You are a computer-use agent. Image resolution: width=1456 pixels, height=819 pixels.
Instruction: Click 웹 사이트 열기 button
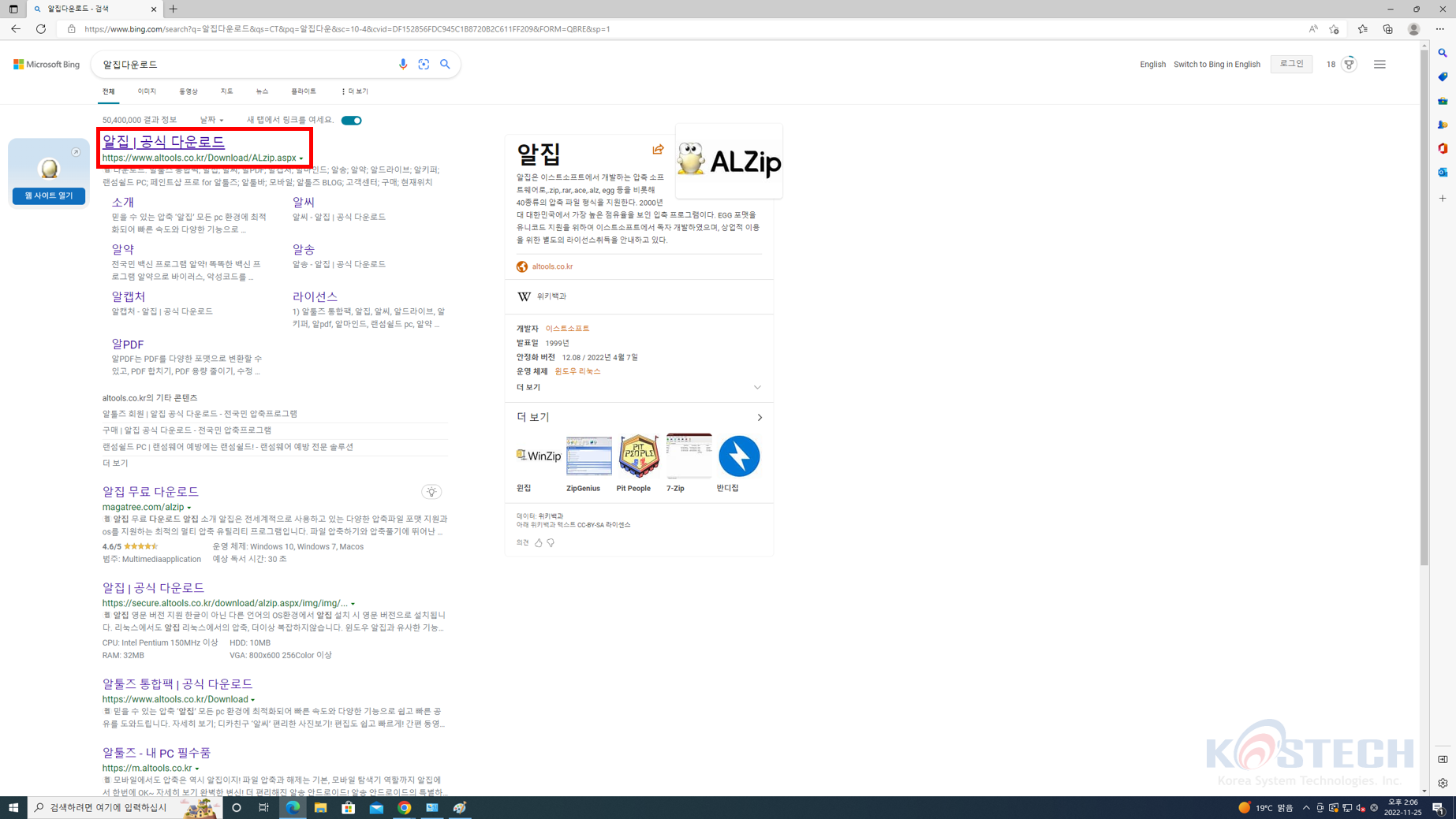pos(49,195)
